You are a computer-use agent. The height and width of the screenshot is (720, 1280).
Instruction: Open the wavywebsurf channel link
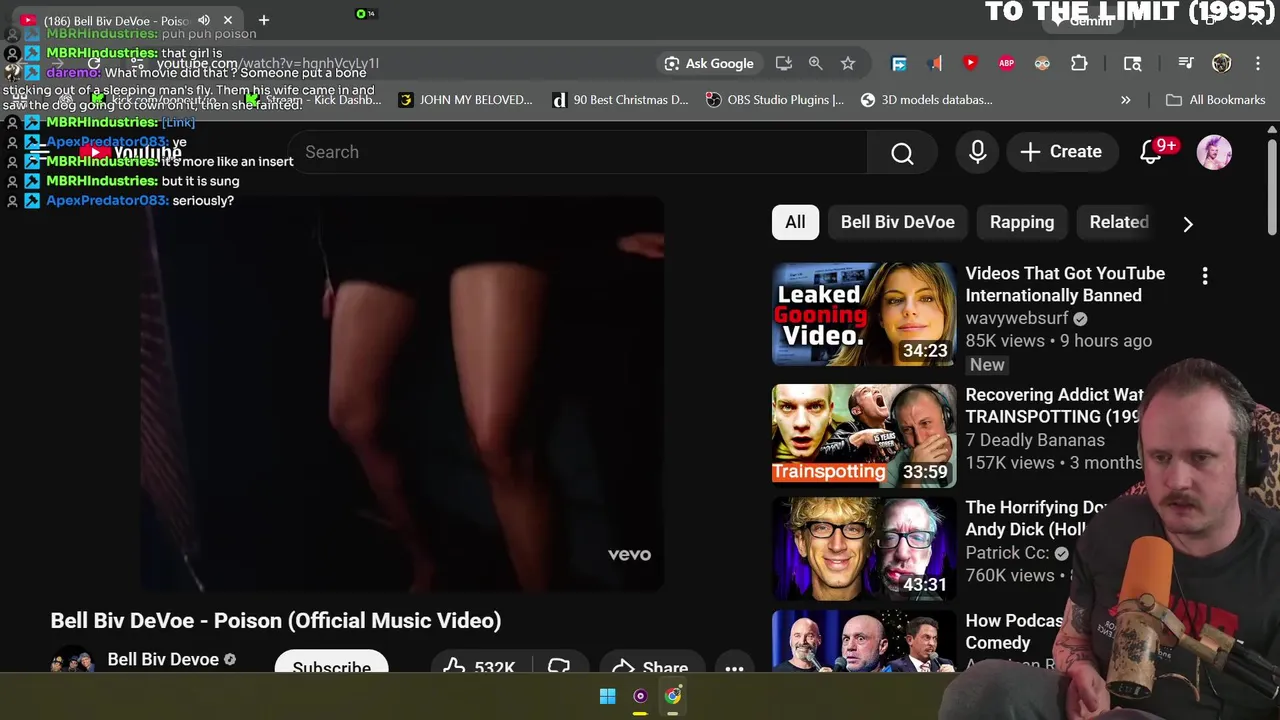pos(1018,318)
